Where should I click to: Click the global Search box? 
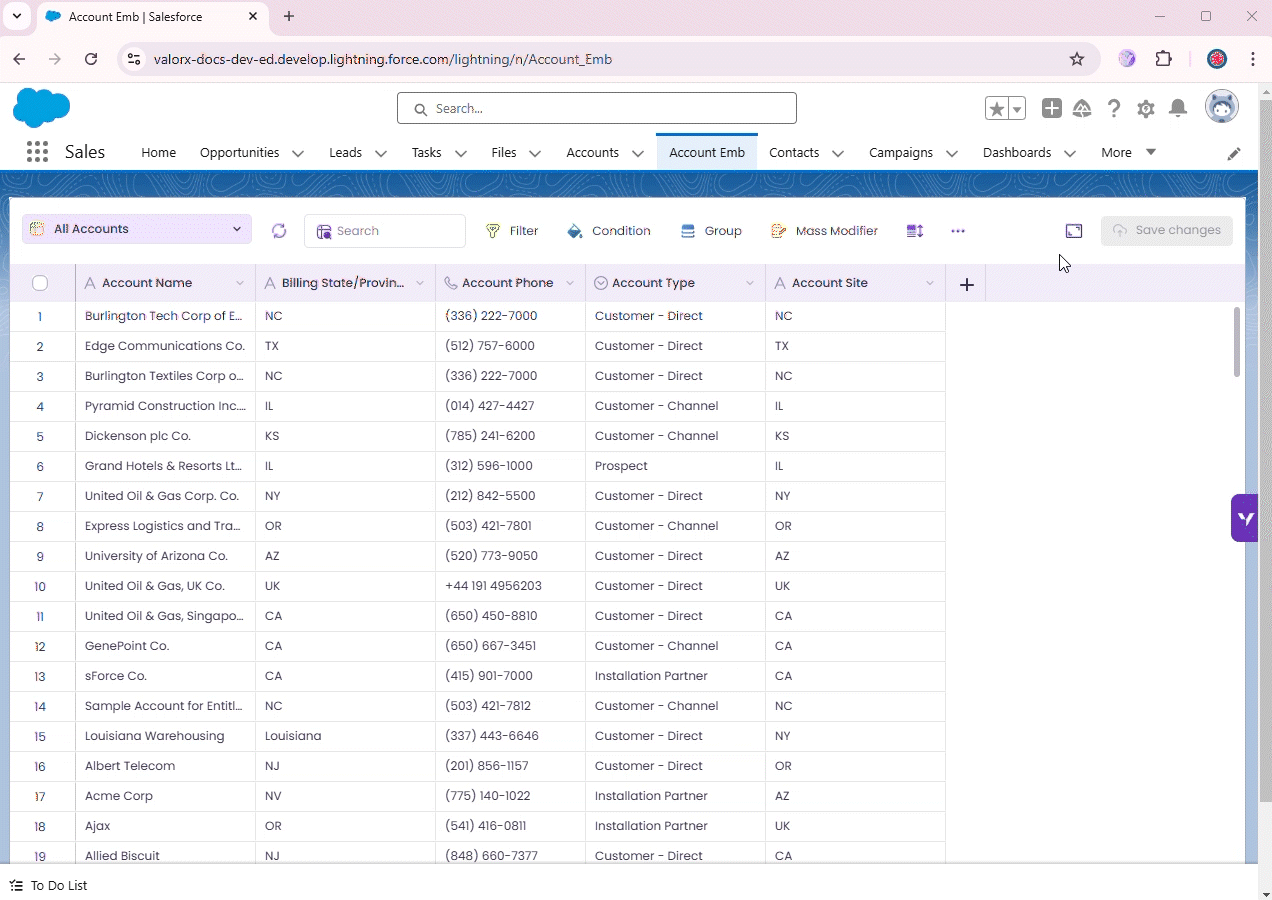(597, 108)
